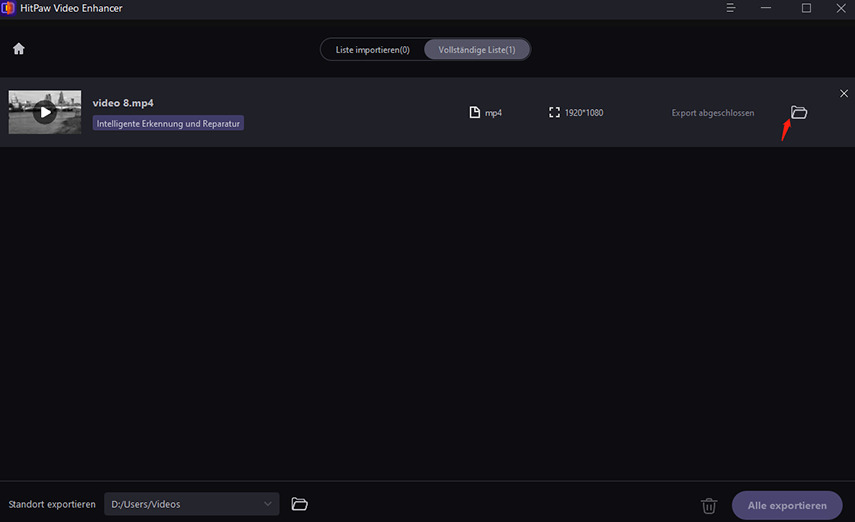The image size is (855, 522).
Task: Go to the Home screen icon
Action: click(x=18, y=49)
